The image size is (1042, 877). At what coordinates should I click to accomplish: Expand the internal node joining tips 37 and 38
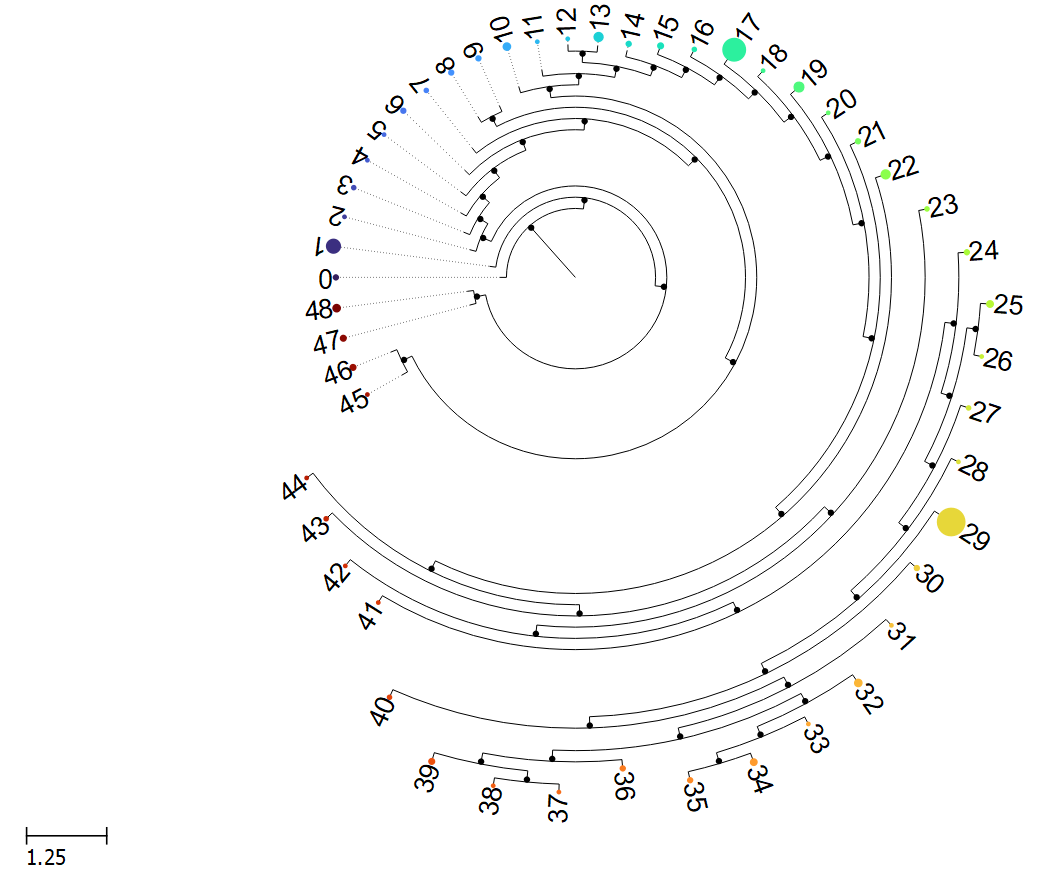point(526,780)
